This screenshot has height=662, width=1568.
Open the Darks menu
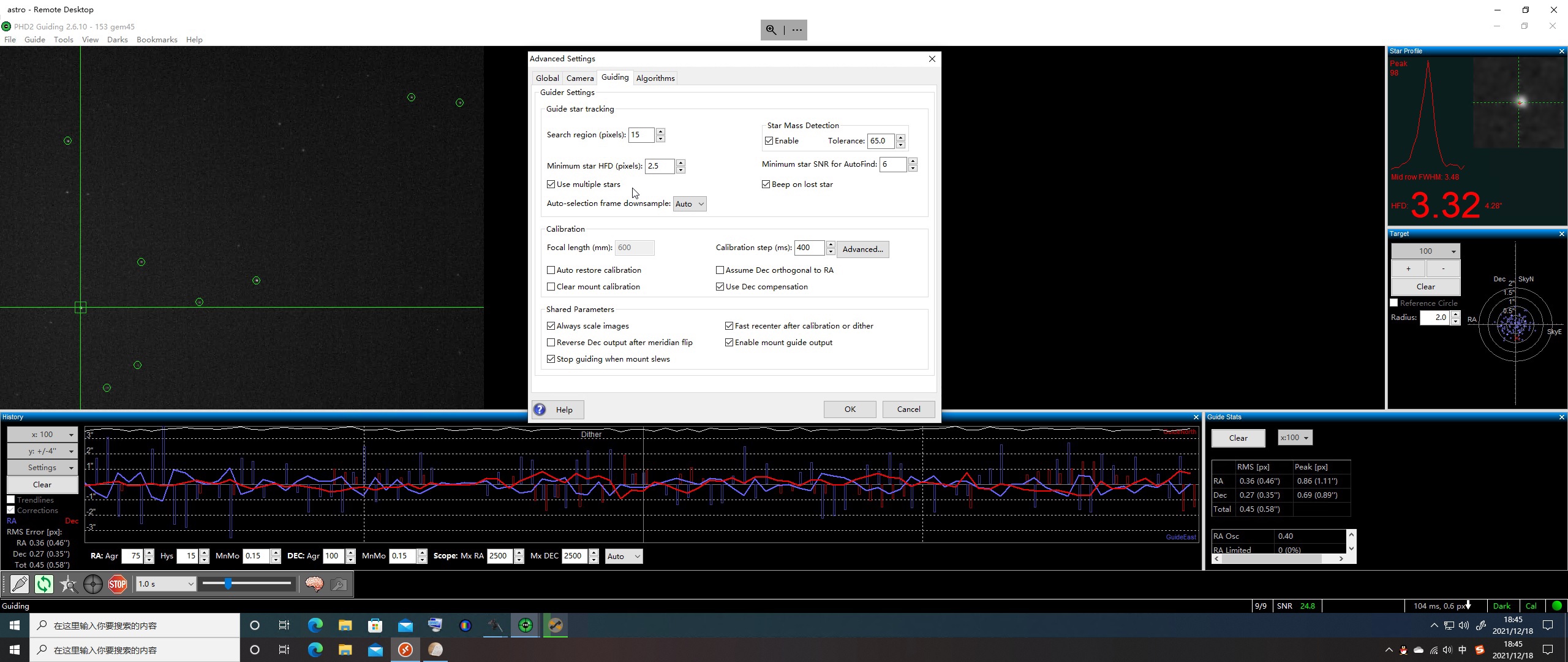(x=118, y=40)
